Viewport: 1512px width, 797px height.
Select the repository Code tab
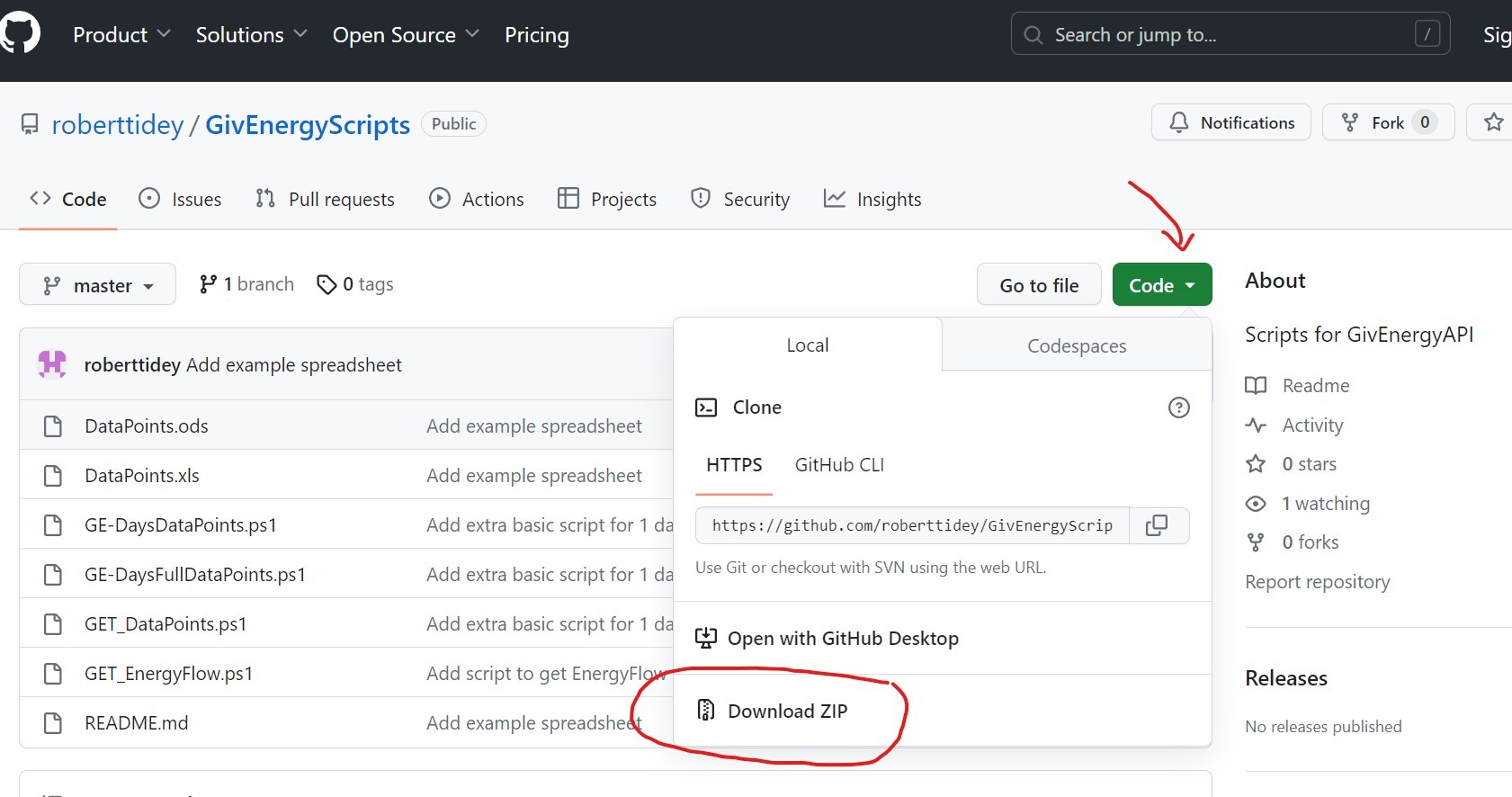[68, 199]
